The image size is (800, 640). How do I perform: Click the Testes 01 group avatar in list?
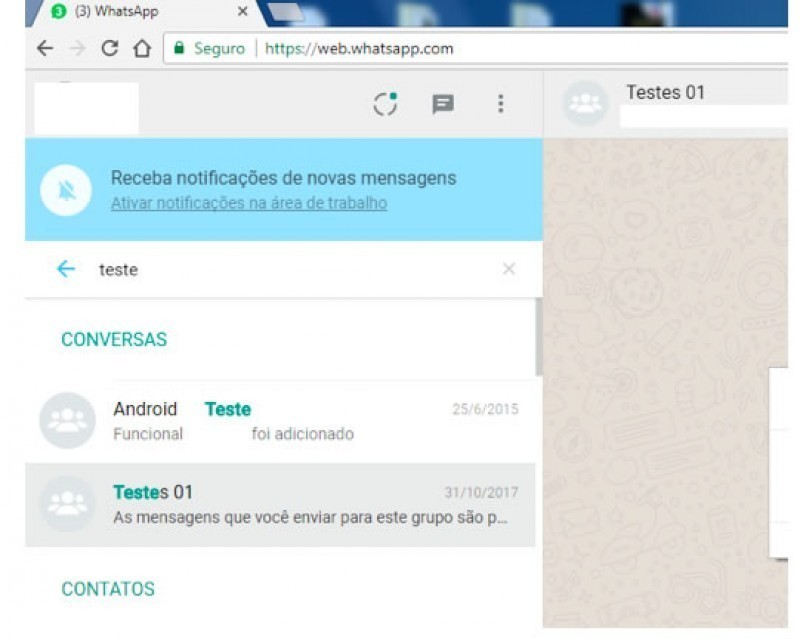[x=67, y=504]
